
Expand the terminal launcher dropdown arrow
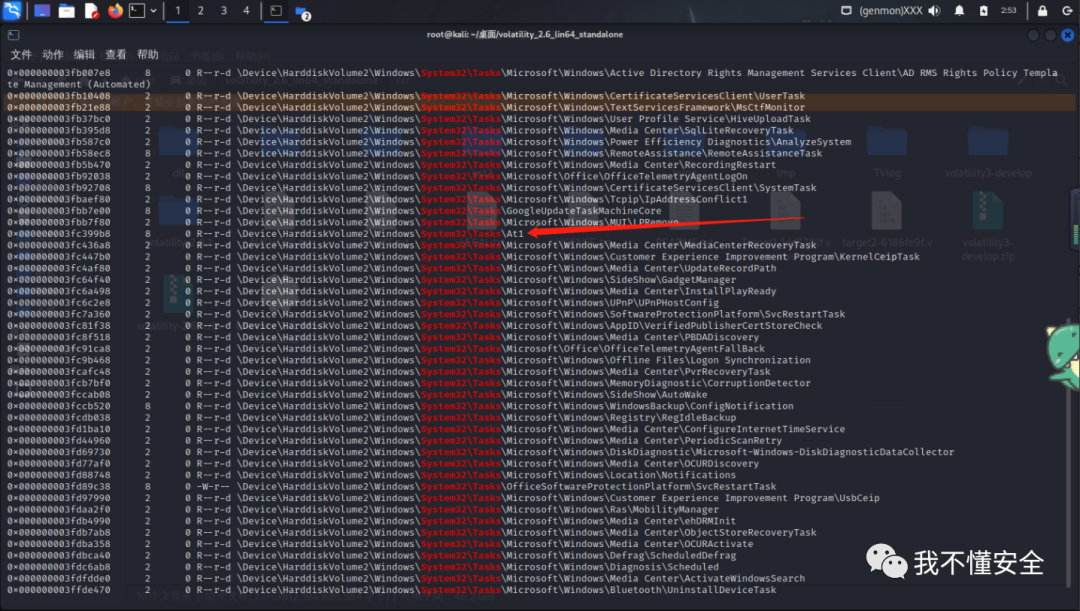[x=153, y=11]
